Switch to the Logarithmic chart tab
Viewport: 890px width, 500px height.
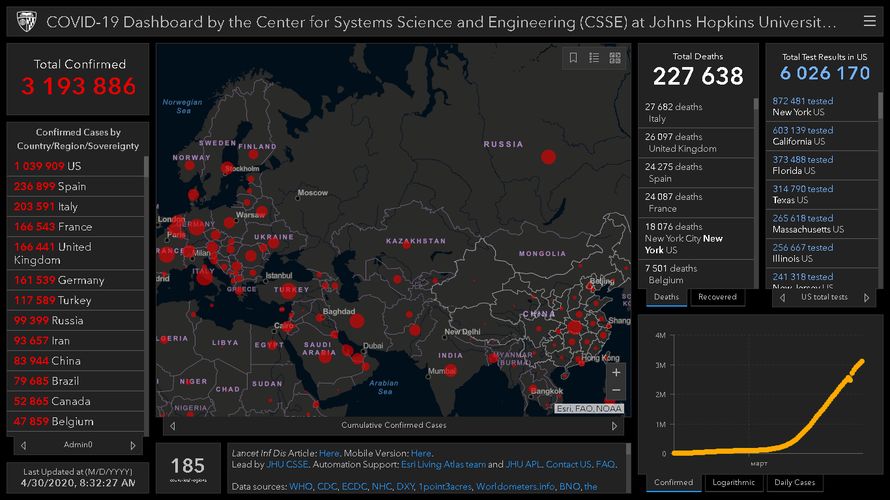pyautogui.click(x=733, y=482)
